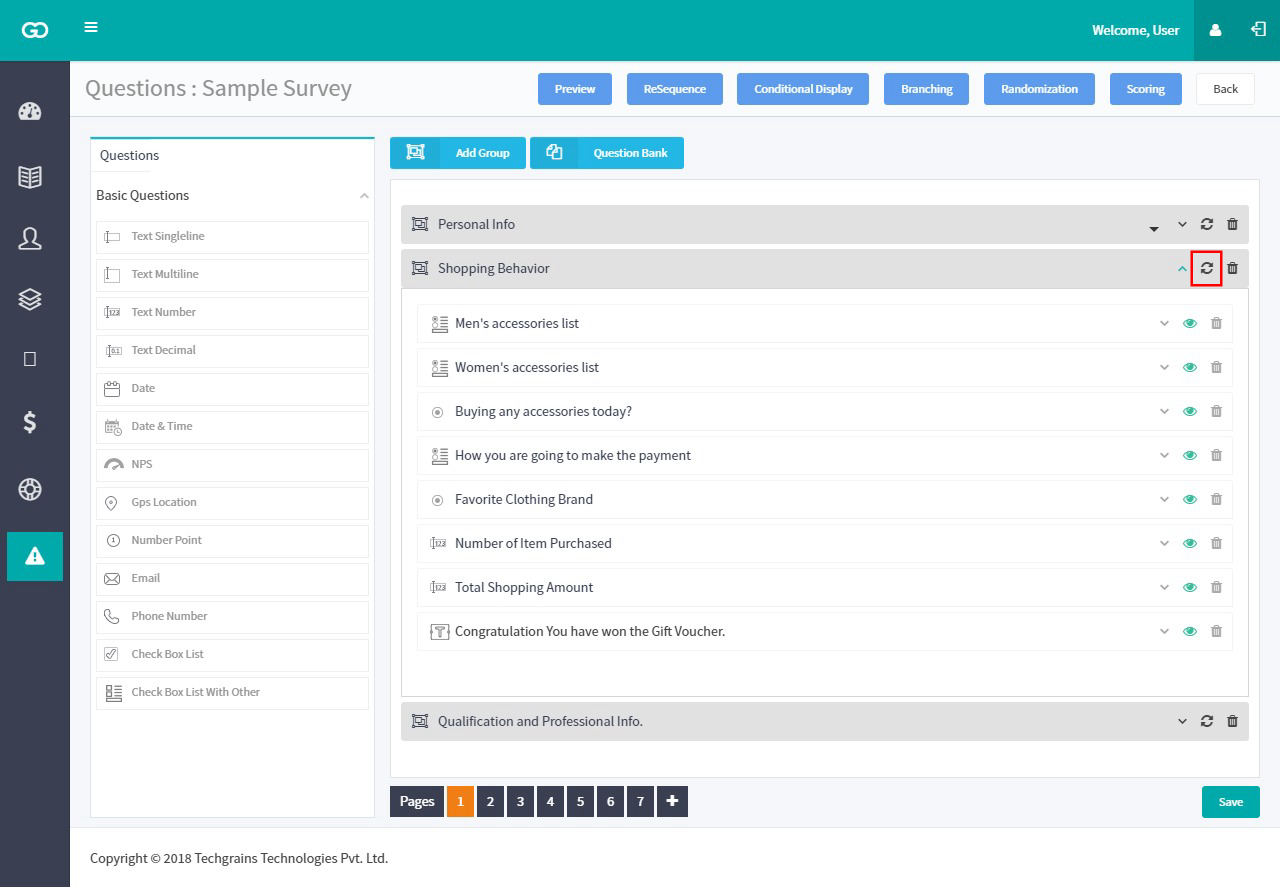Open the user profile icon in header
This screenshot has width=1280, height=887.
click(1215, 30)
